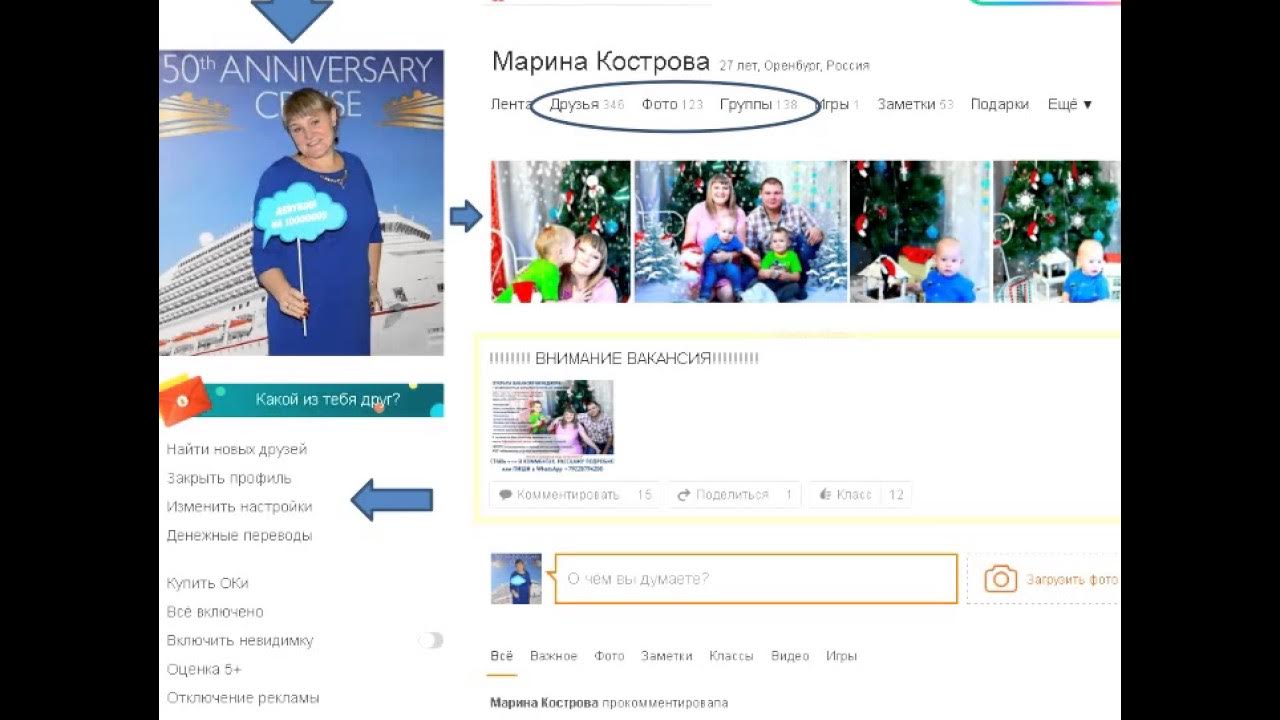Switch to the Фото 123 tab
Viewport: 1280px width, 720px height.
click(672, 104)
